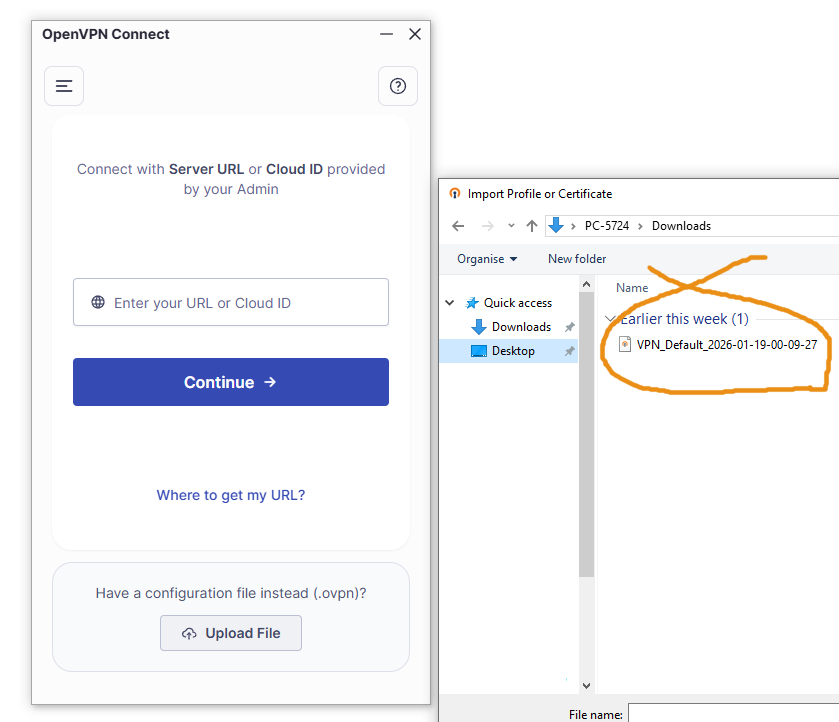This screenshot has height=722, width=839.
Task: Close the OpenVPN Connect window
Action: click(415, 34)
